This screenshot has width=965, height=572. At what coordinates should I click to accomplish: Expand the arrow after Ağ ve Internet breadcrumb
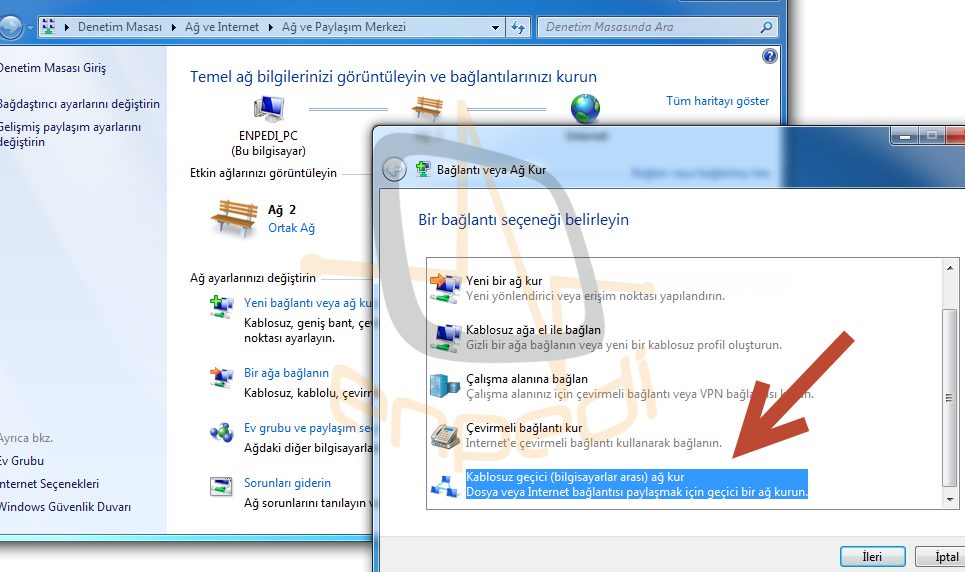tap(270, 27)
